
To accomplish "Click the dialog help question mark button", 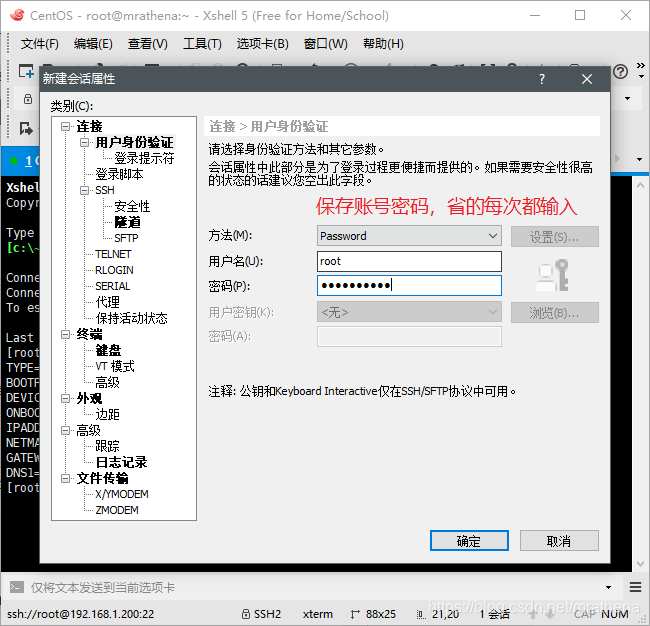I will 542,79.
